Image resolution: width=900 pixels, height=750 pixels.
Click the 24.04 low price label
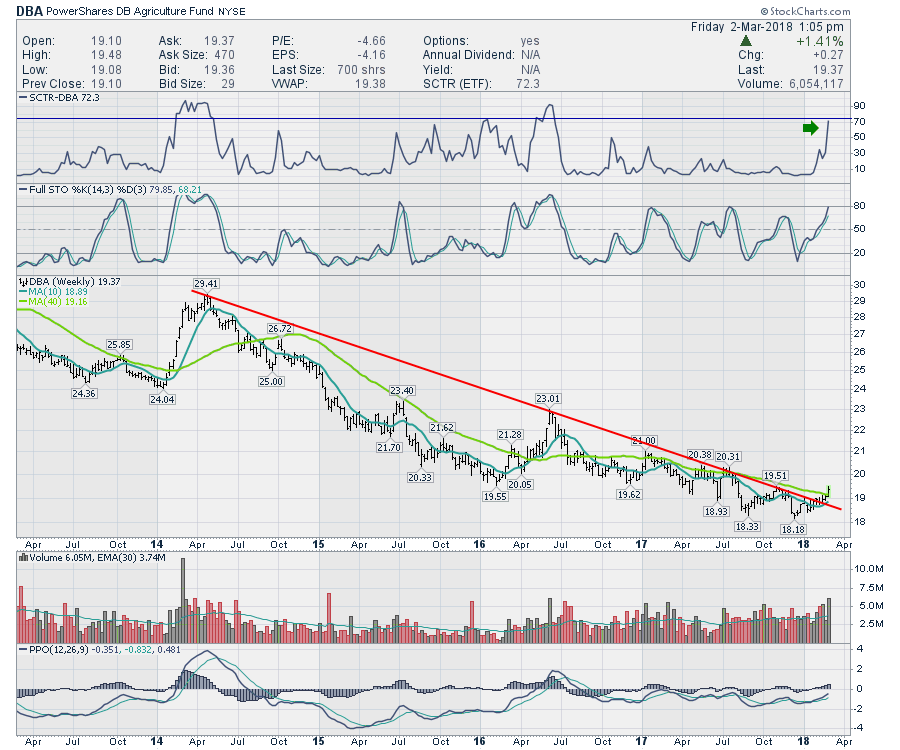(x=162, y=399)
